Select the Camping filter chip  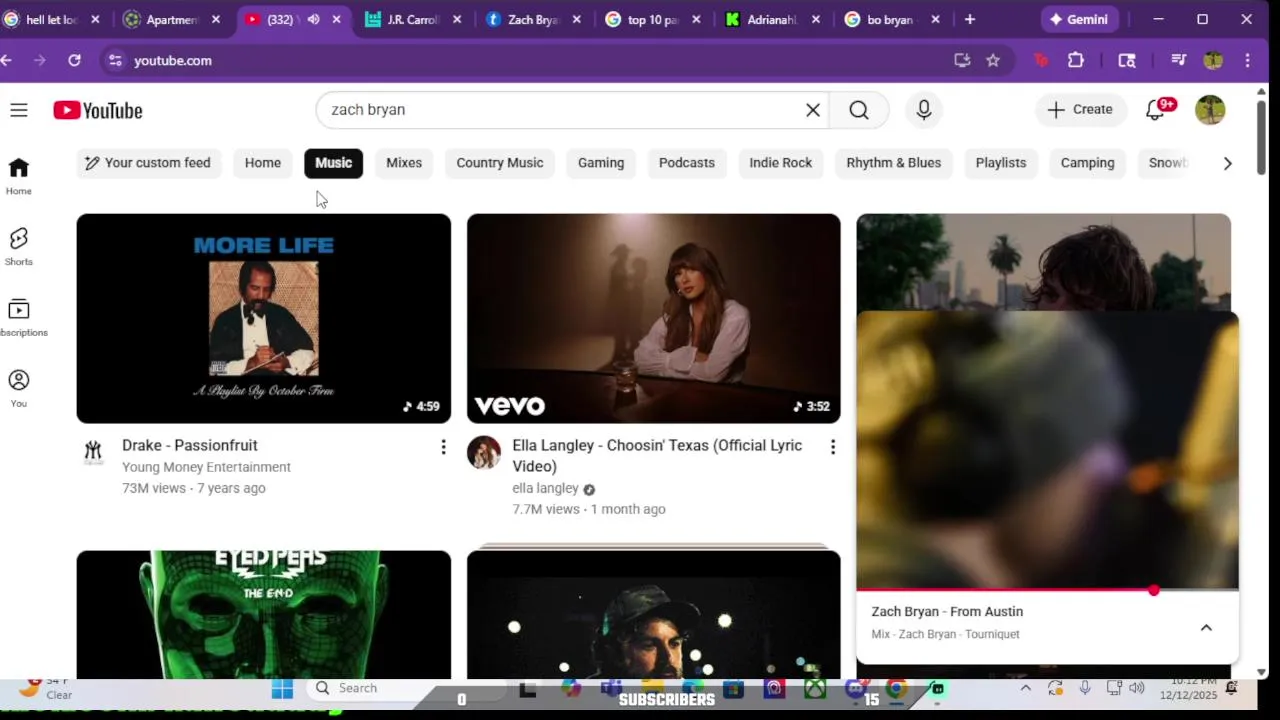(1087, 163)
